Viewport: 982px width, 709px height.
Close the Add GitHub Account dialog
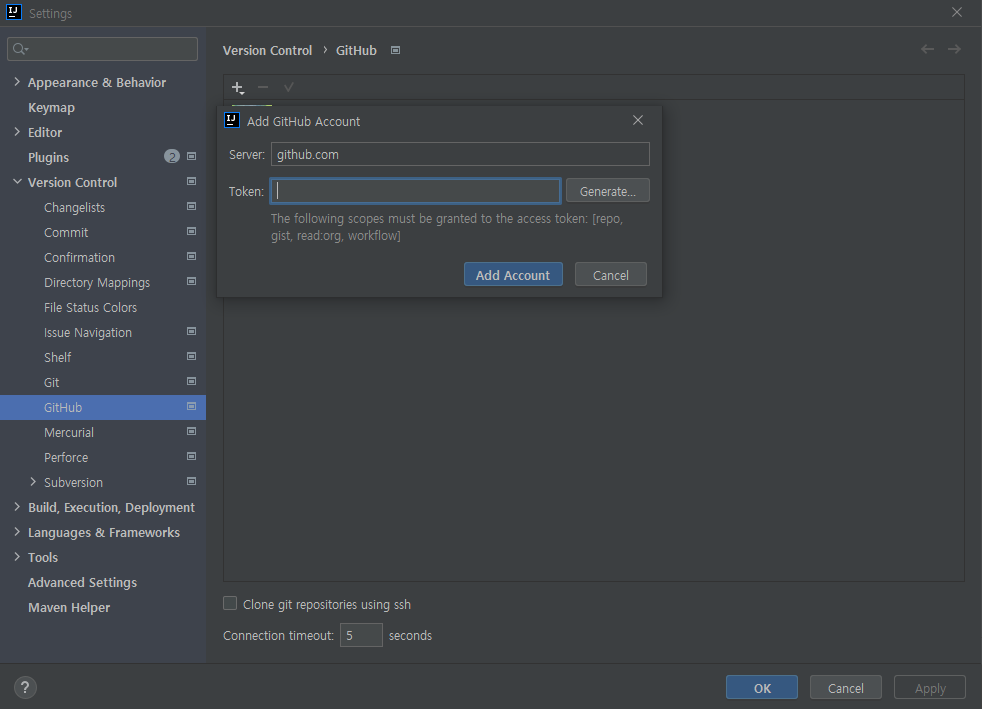click(x=638, y=120)
